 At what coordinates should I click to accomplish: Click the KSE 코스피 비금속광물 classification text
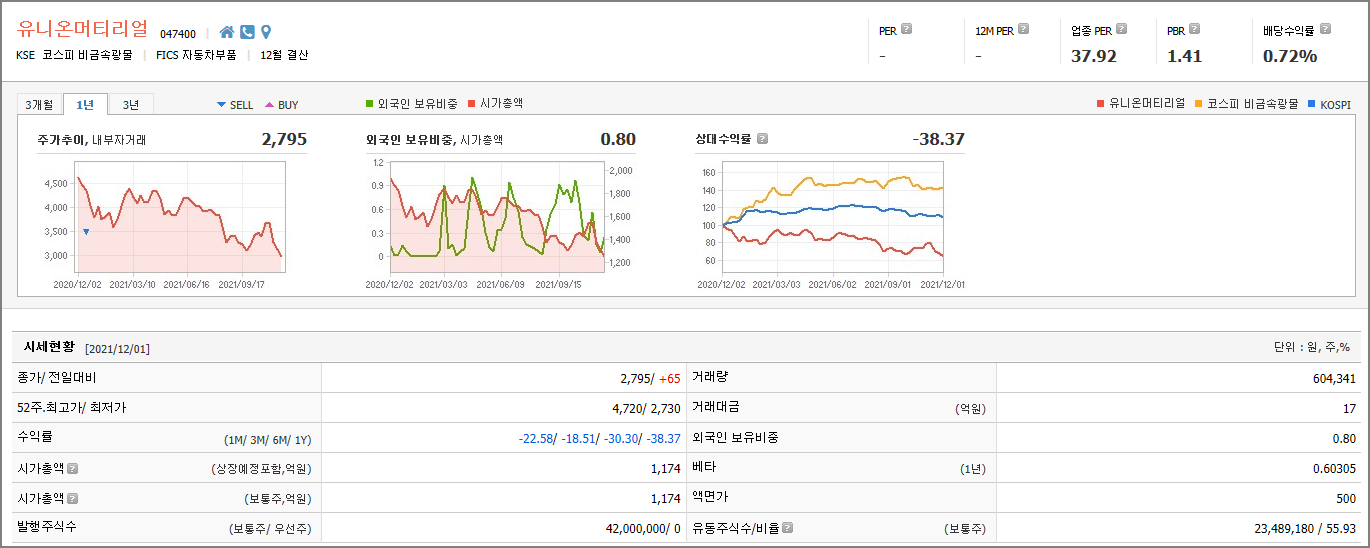[74, 55]
